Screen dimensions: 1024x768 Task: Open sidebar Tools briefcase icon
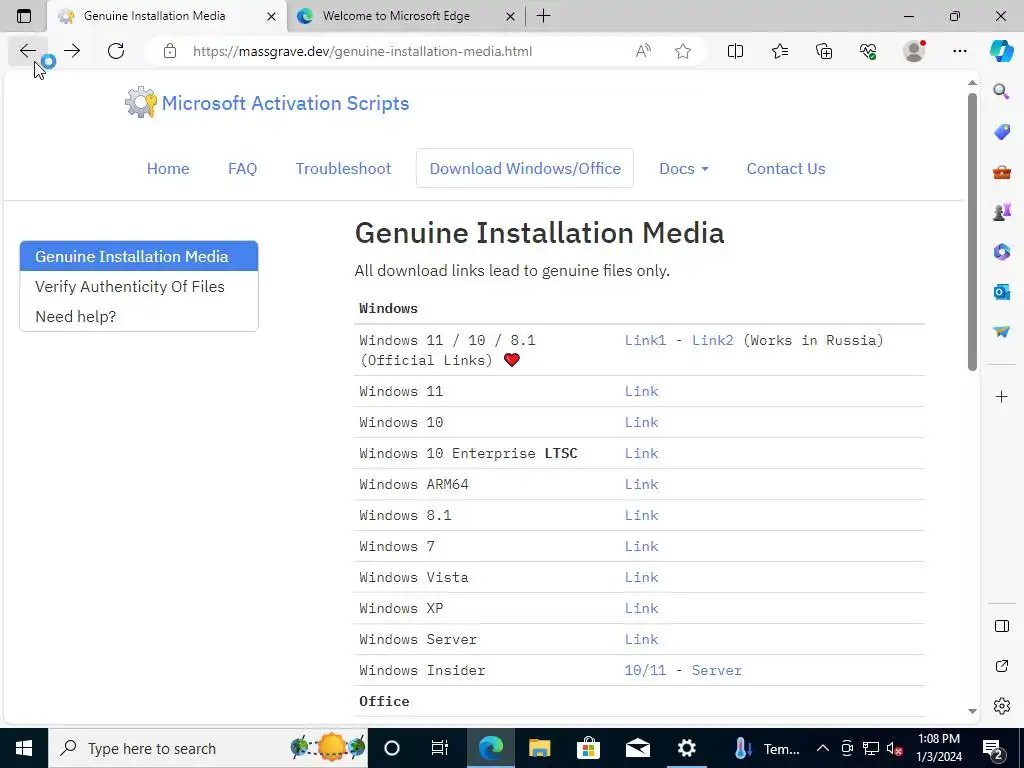point(1001,172)
